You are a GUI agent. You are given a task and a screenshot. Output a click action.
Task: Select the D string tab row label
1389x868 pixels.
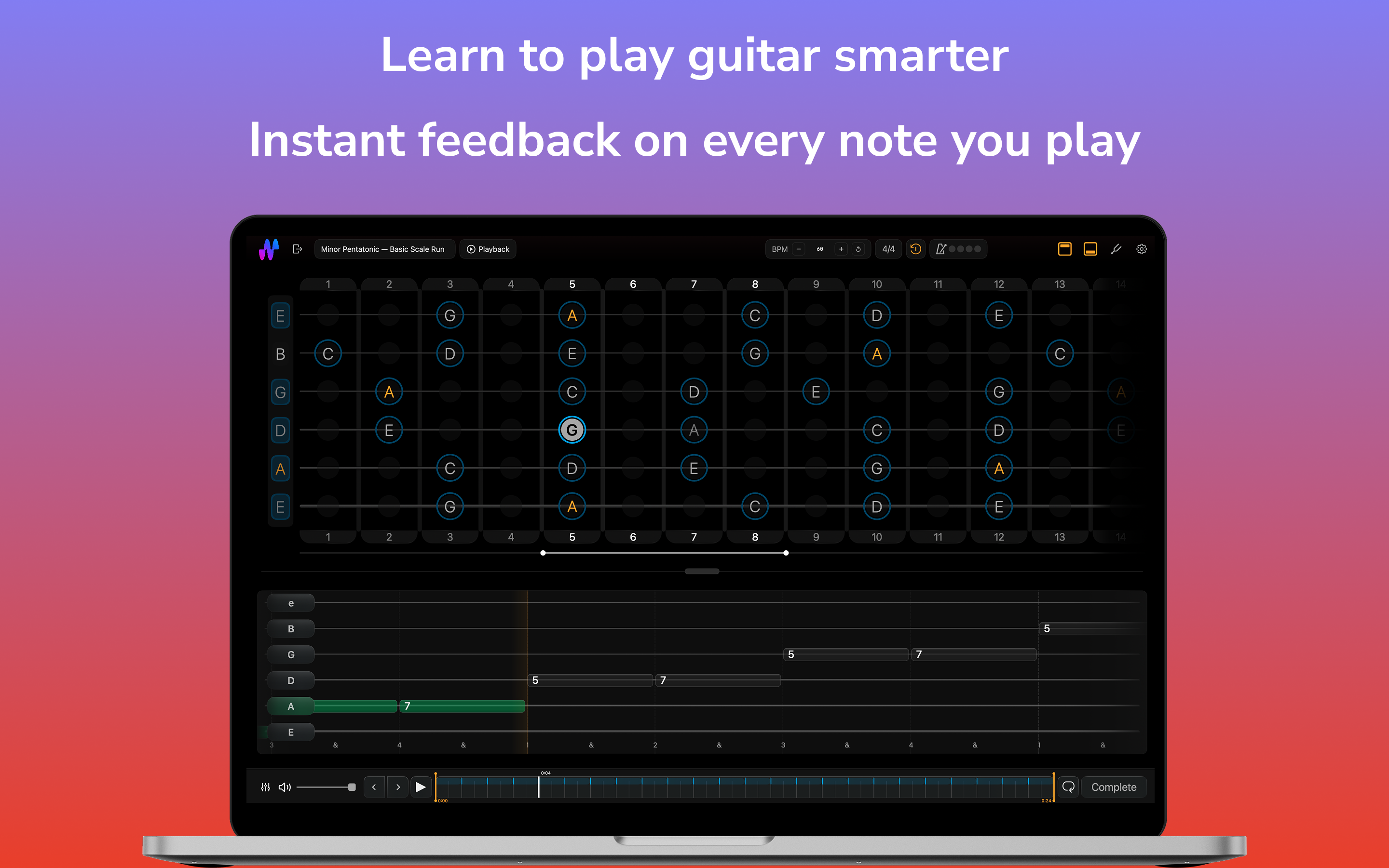tap(291, 680)
